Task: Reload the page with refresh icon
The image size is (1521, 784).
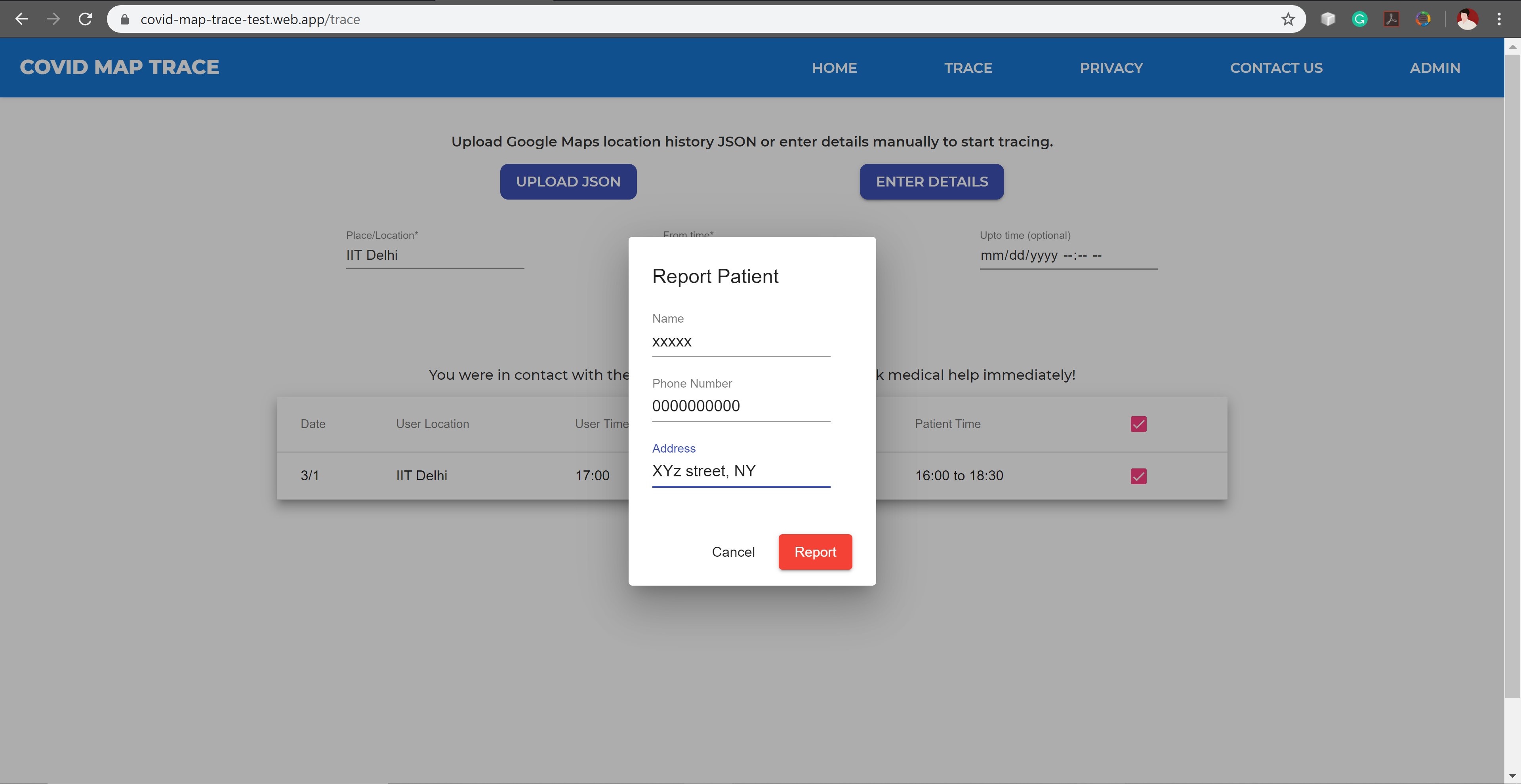Action: (x=86, y=19)
